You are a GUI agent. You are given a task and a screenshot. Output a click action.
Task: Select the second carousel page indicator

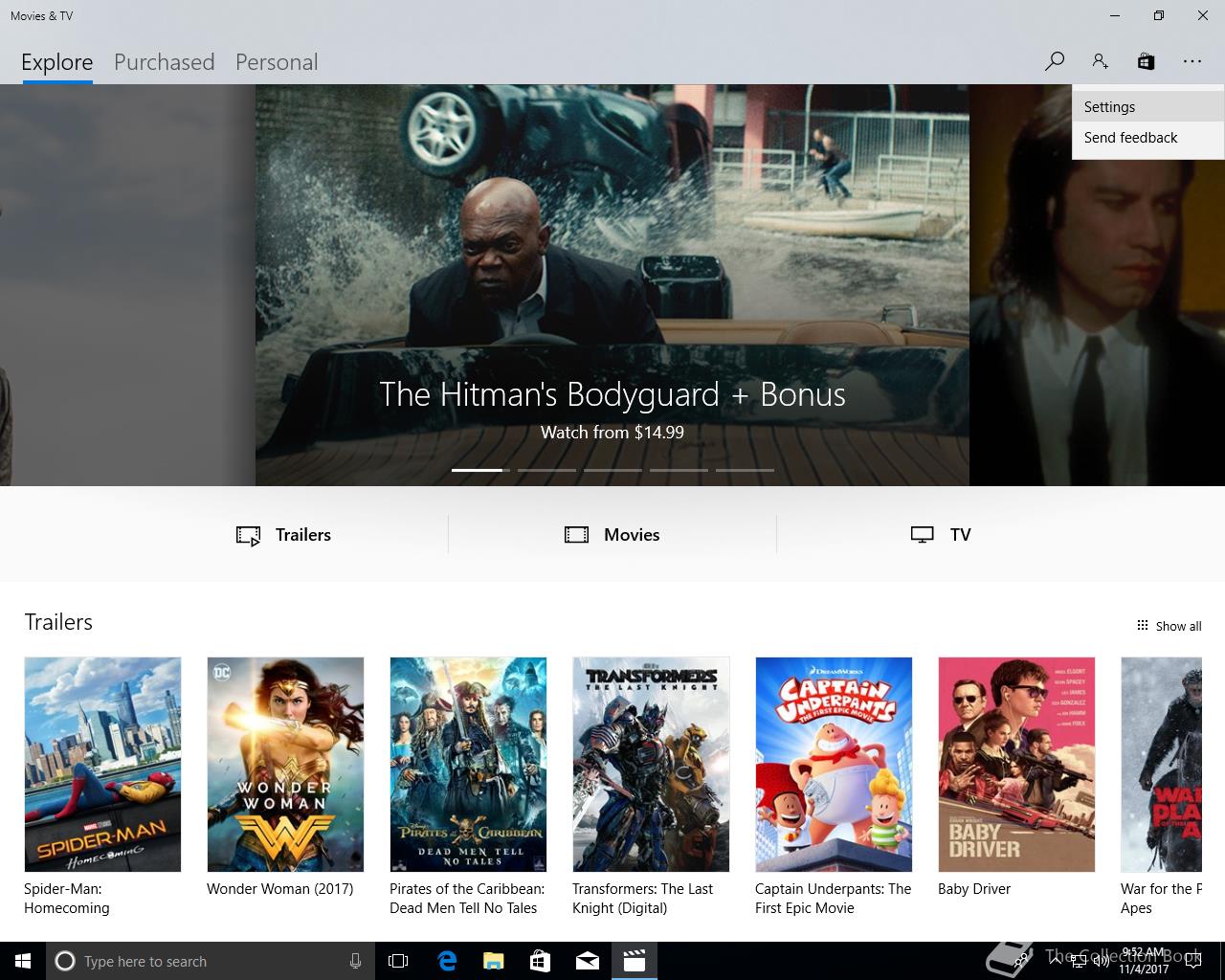546,470
